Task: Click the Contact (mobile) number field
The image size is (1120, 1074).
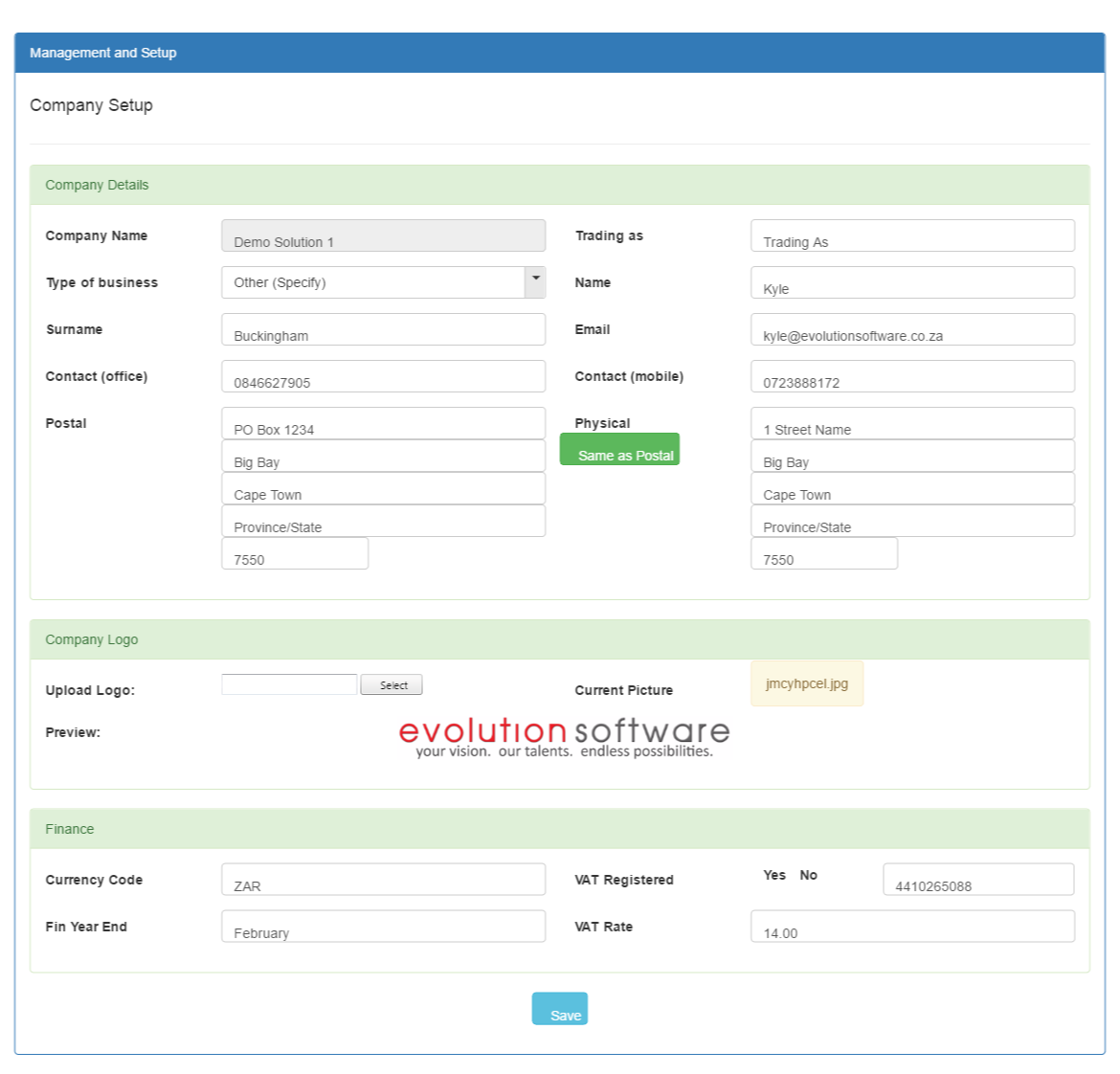Action: pyautogui.click(x=912, y=376)
